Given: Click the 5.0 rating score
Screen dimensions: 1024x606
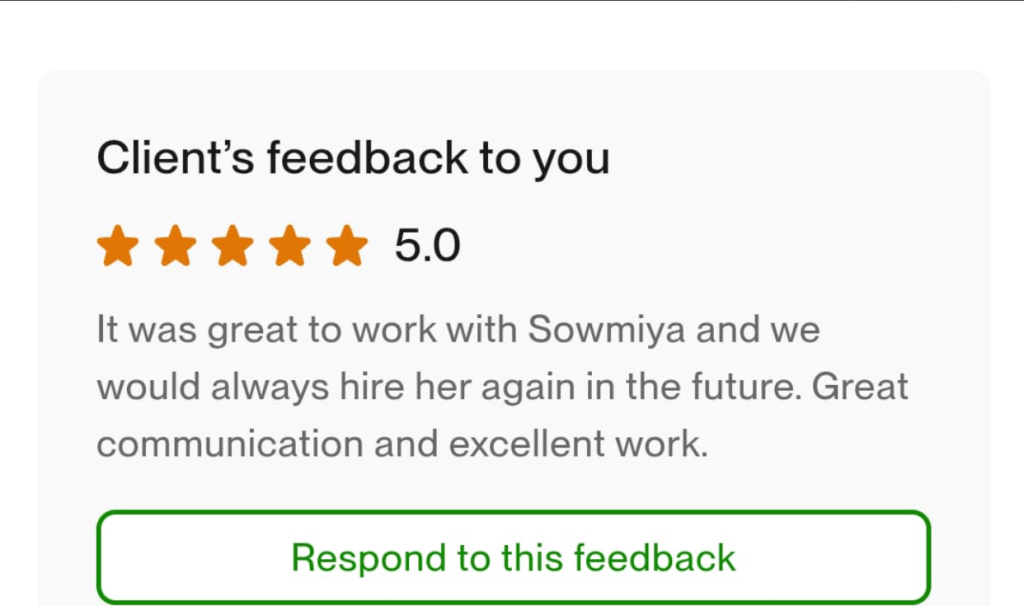Looking at the screenshot, I should (427, 246).
